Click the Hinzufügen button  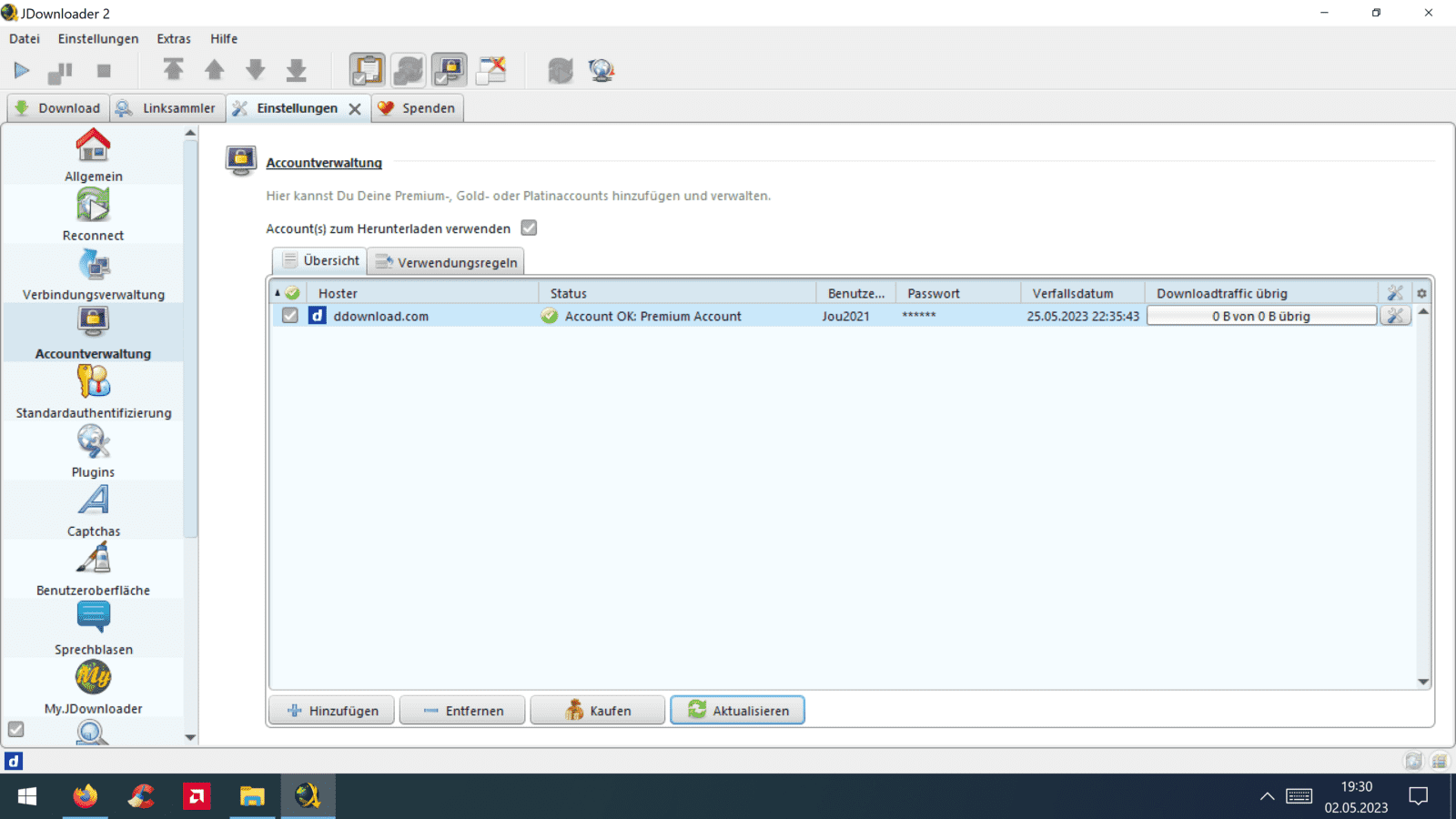click(332, 711)
